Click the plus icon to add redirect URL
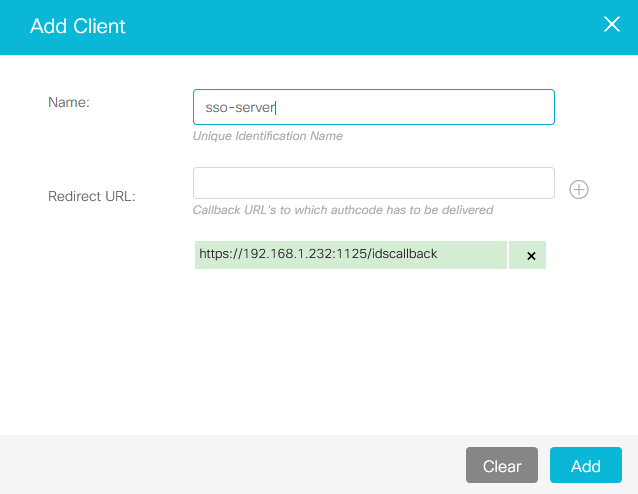Screen dimensions: 638x494 click(x=578, y=189)
